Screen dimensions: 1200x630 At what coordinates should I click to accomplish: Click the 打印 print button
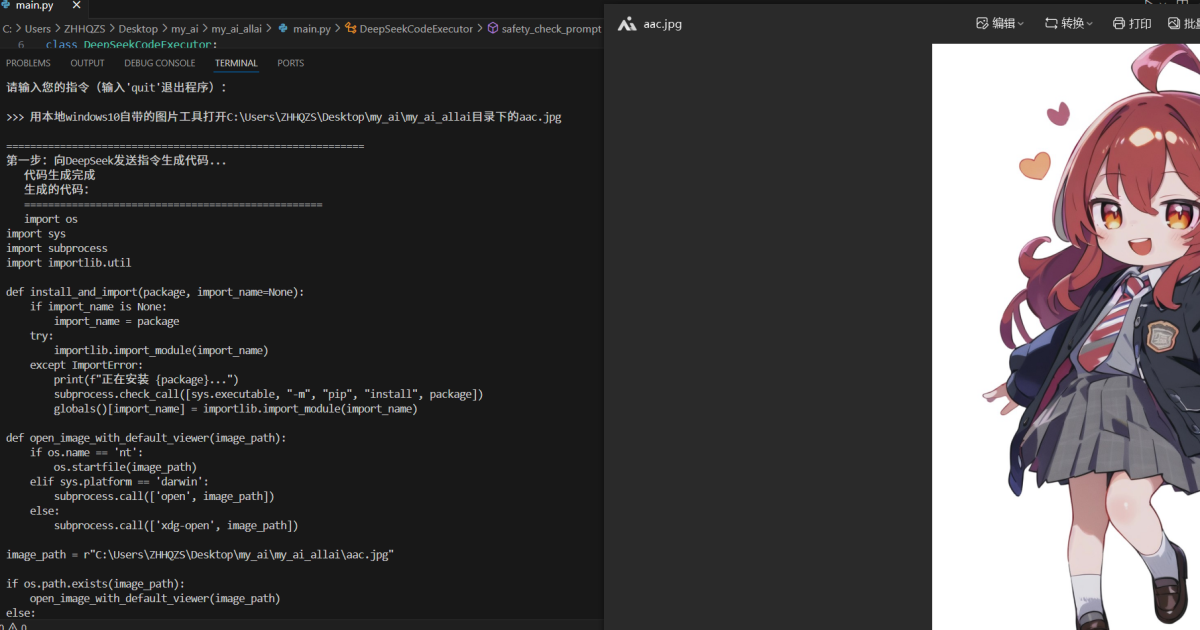1132,23
